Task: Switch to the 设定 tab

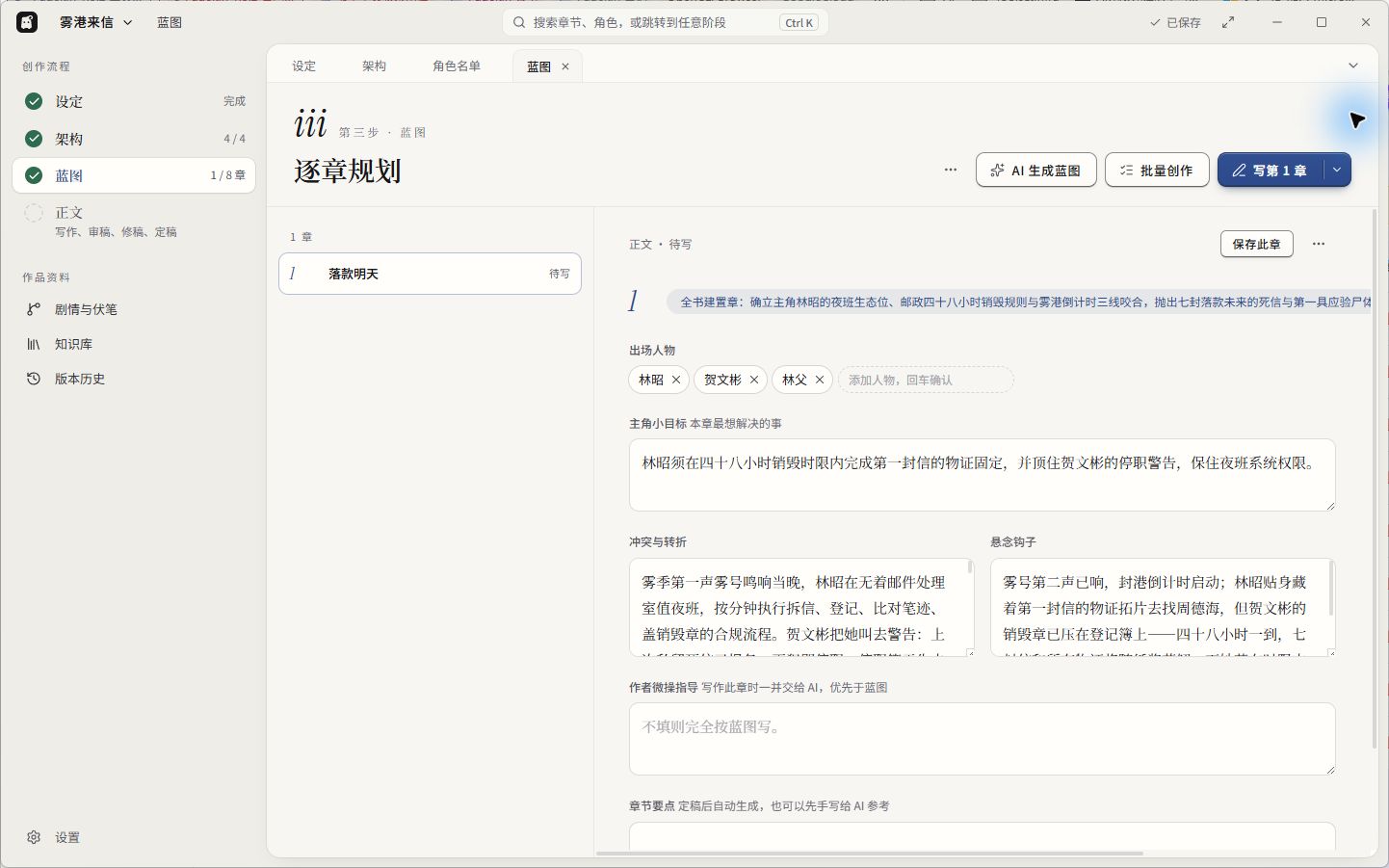Action: pos(304,66)
